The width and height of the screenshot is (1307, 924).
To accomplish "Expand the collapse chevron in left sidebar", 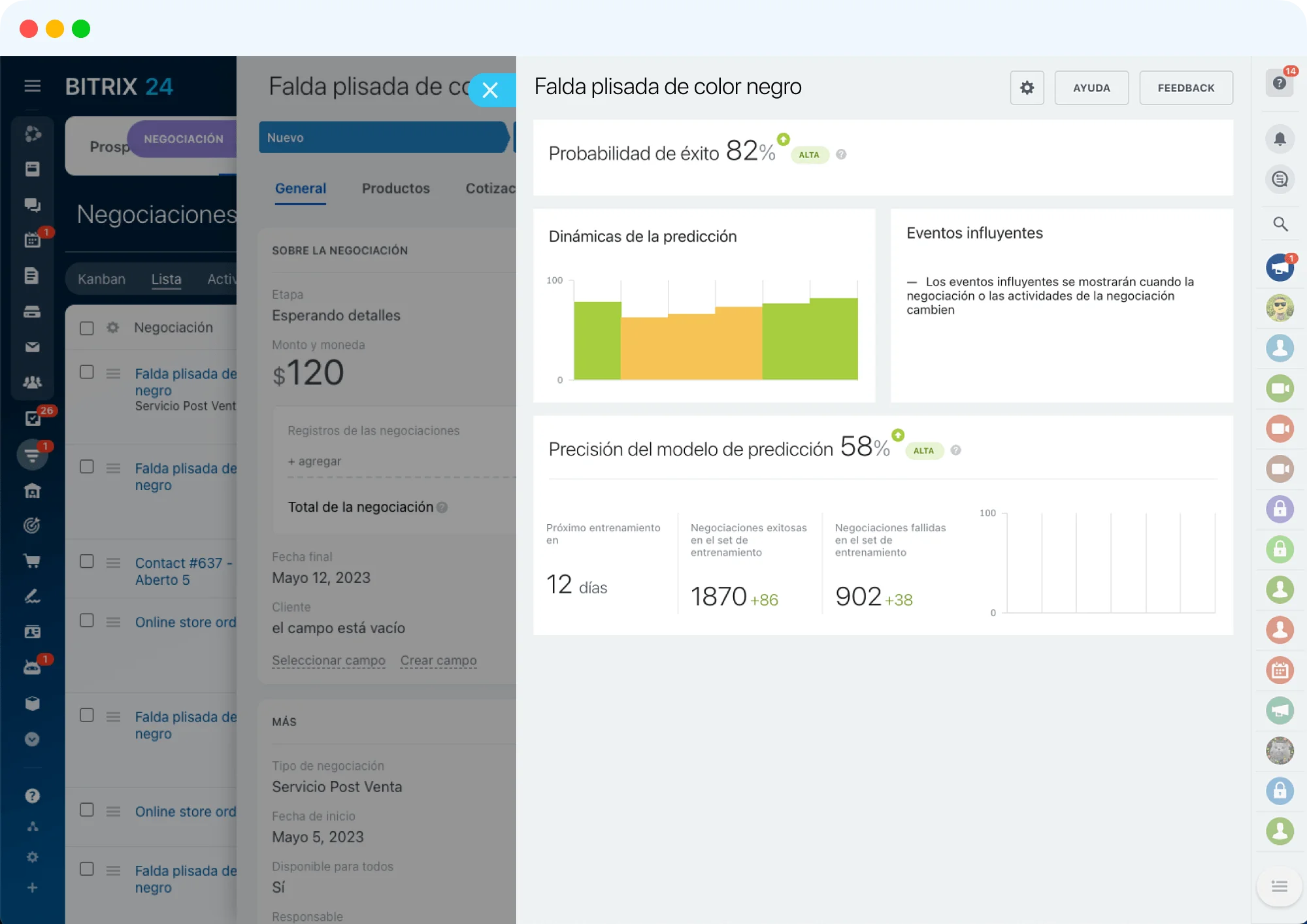I will point(32,739).
